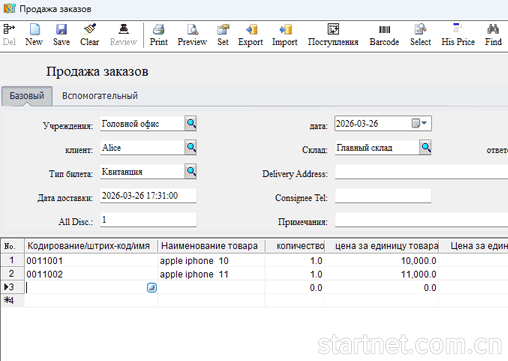Open the Barcode tool

tap(384, 29)
